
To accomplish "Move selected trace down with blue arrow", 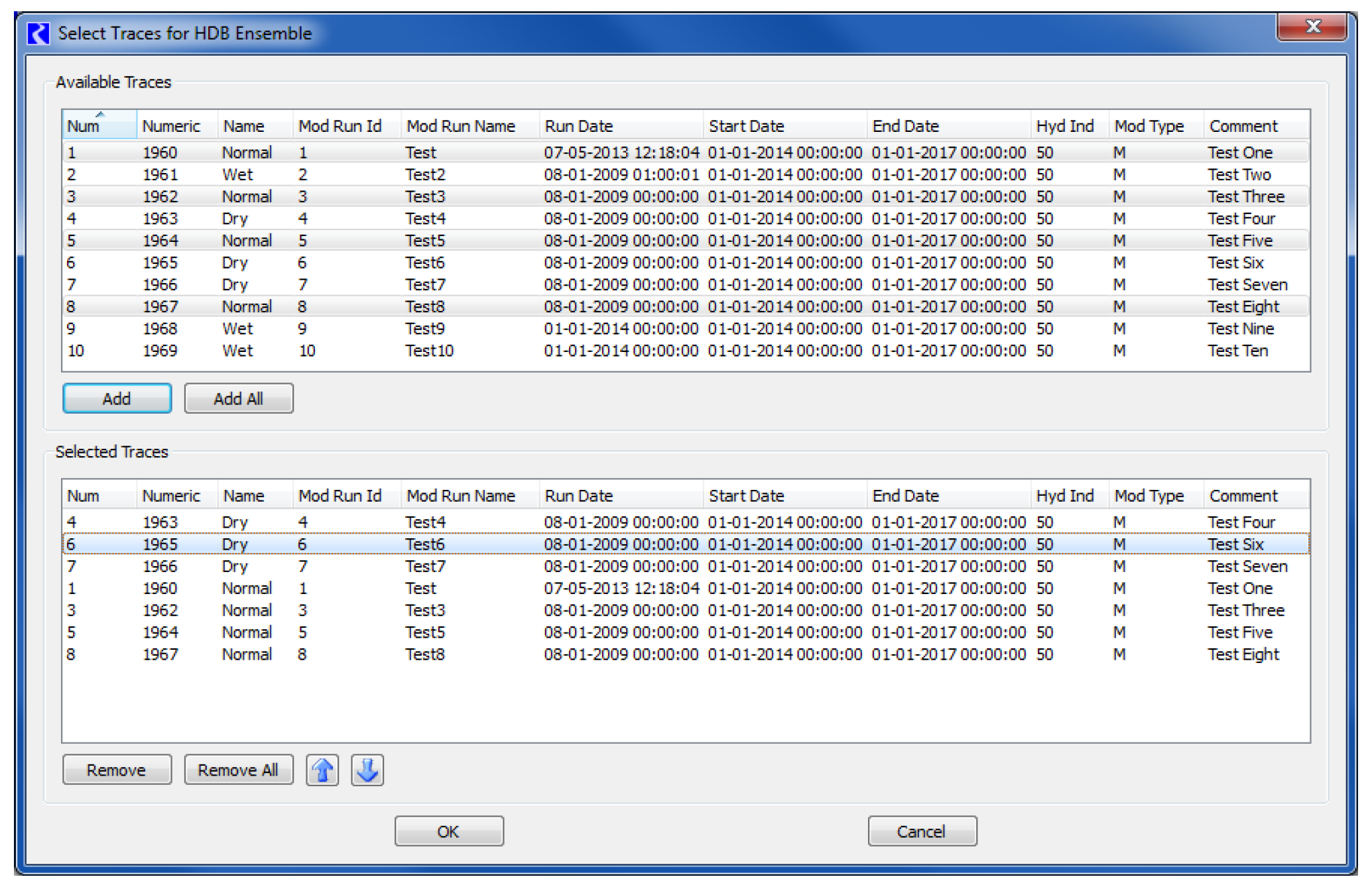I will coord(367,770).
